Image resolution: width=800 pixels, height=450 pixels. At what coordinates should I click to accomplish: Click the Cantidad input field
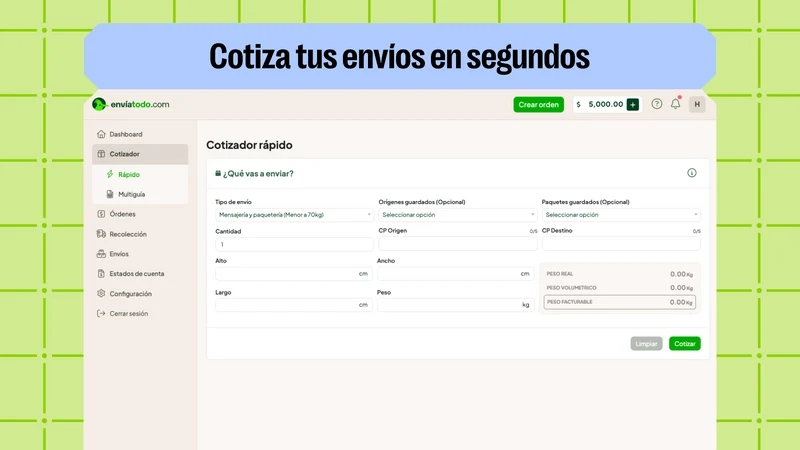tap(294, 244)
